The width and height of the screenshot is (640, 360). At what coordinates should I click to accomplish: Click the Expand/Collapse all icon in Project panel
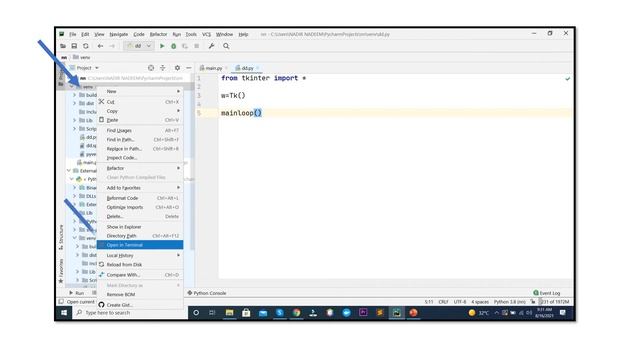pyautogui.click(x=162, y=68)
